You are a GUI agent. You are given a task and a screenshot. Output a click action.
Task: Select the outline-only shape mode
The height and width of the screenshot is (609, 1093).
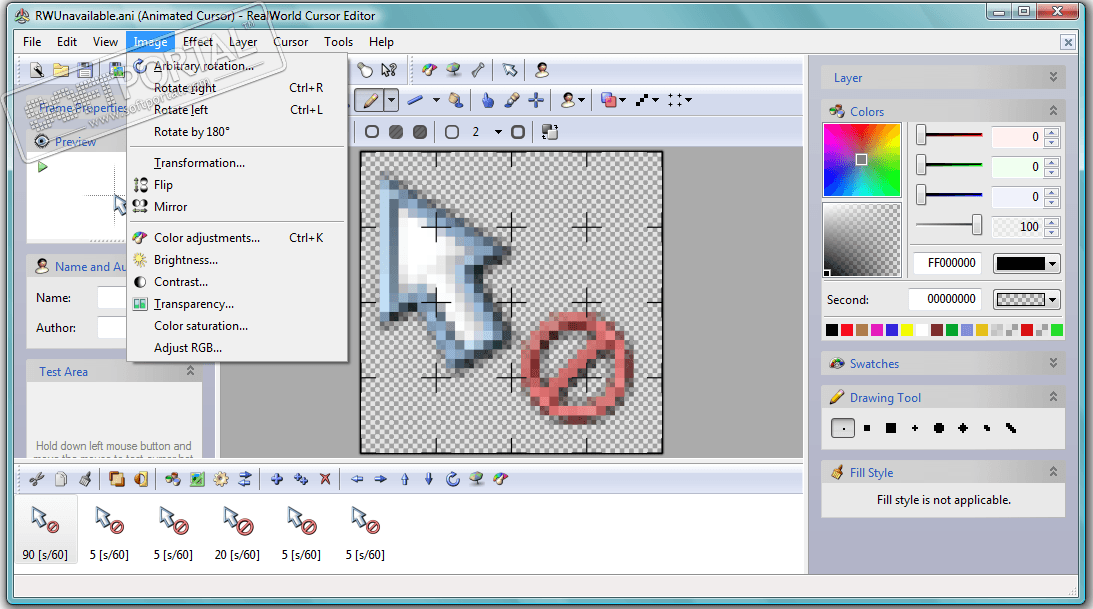(x=372, y=132)
